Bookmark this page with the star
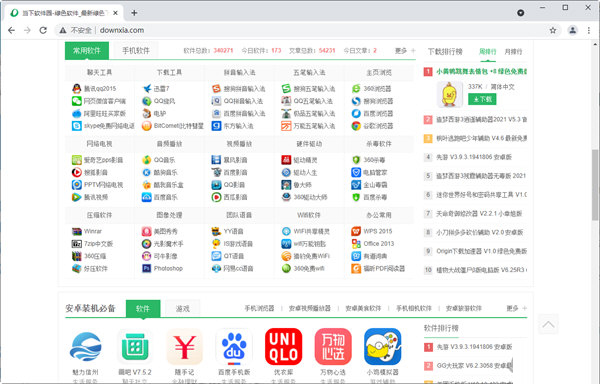The width and height of the screenshot is (600, 384). coord(553,30)
